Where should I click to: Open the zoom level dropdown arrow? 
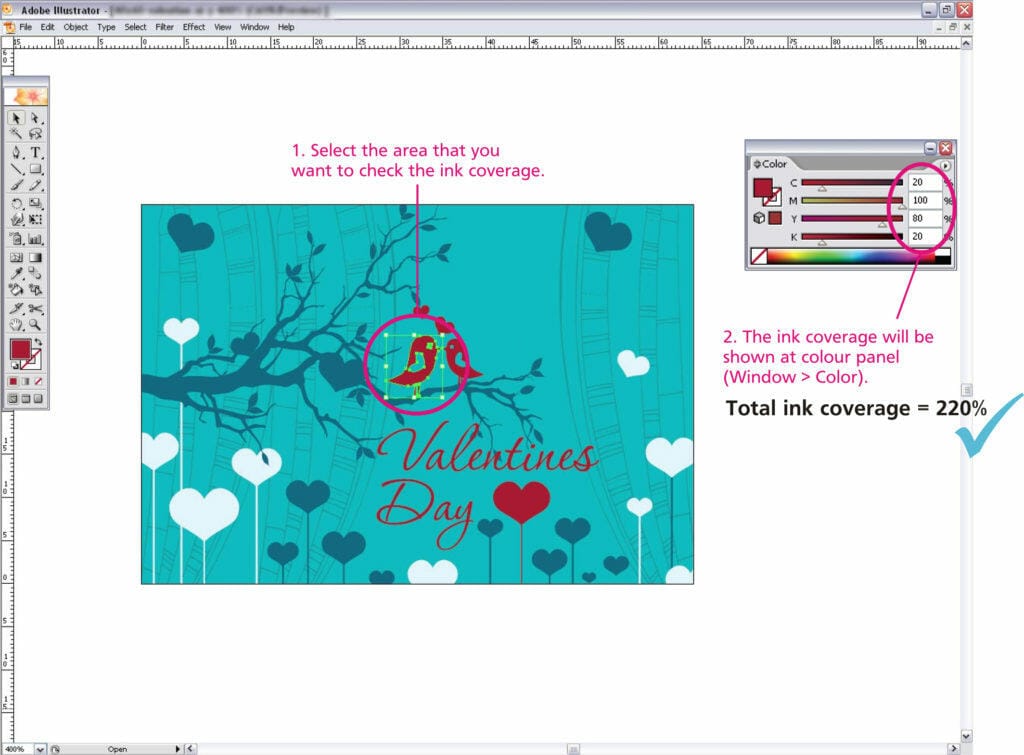(40, 748)
